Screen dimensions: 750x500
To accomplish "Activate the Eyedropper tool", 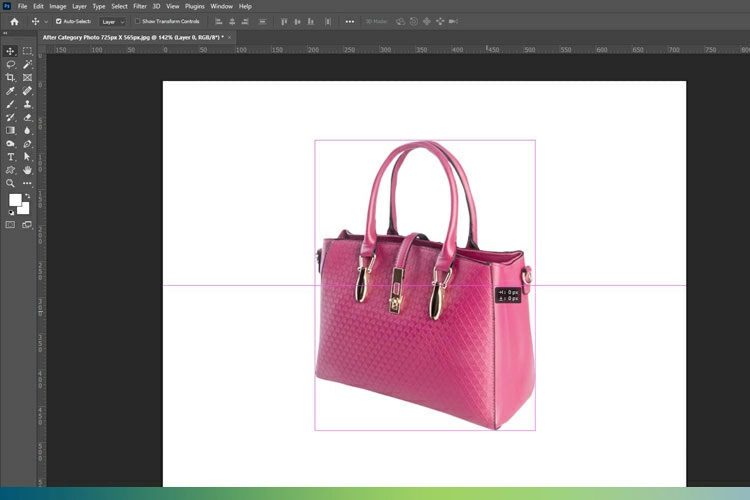I will 11,91.
